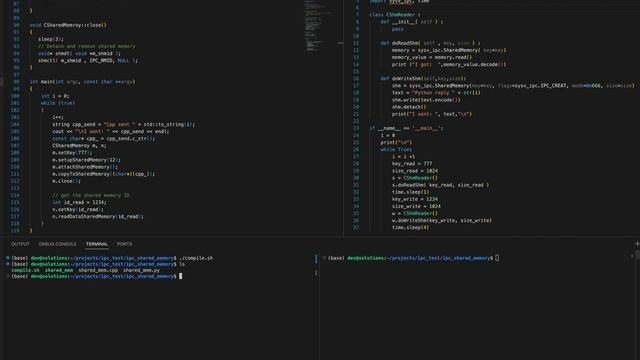This screenshot has height=360, width=640.
Task: Click the 'if __name__ ==' line
Action: point(406,128)
